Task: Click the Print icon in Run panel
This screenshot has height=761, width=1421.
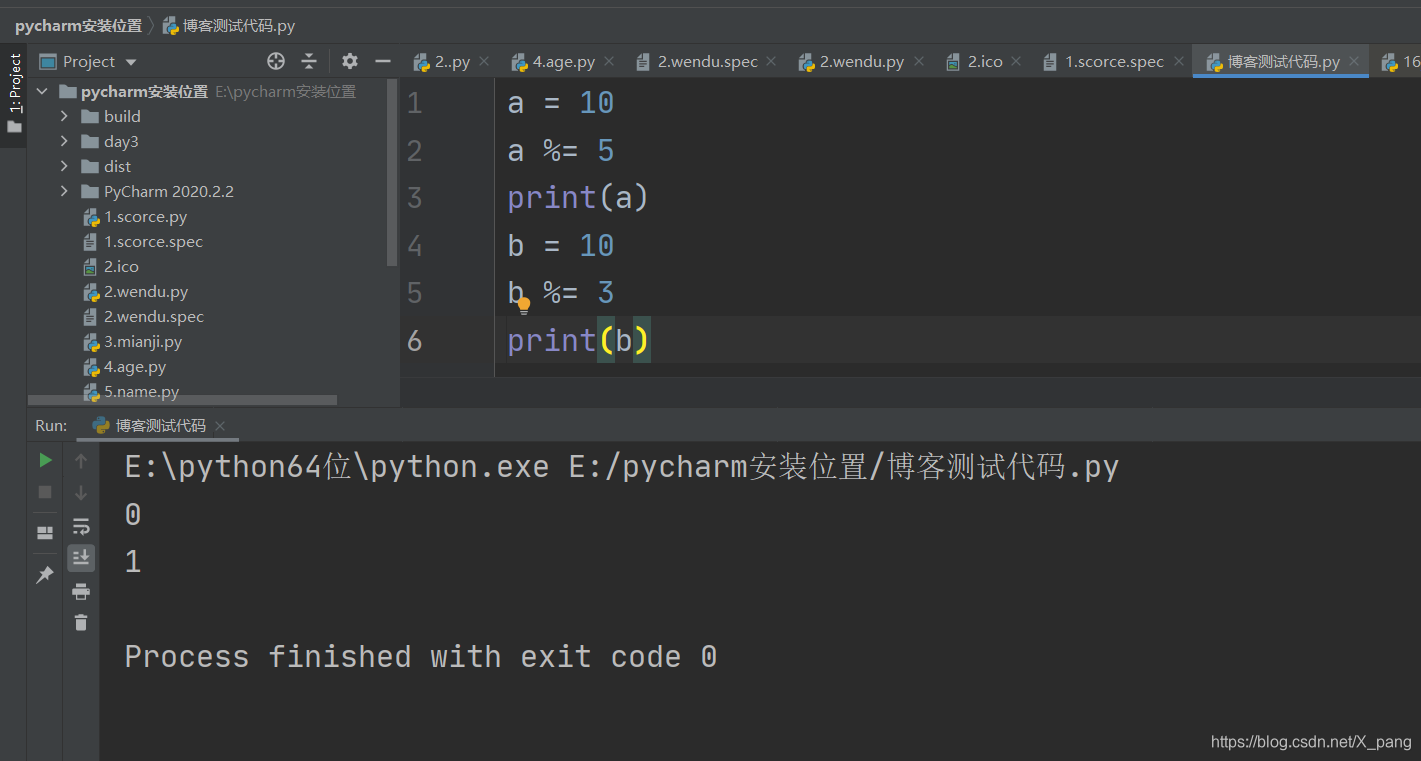Action: click(81, 591)
